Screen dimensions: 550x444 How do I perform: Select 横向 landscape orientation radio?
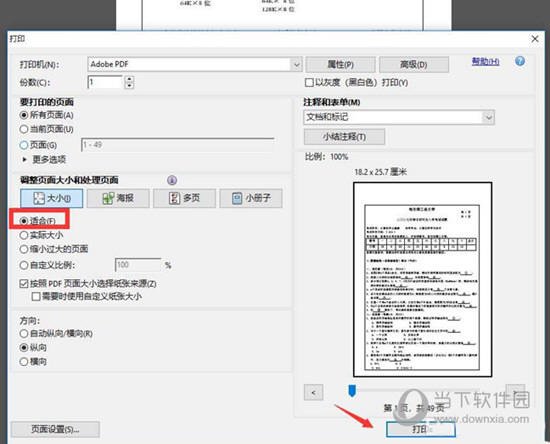(24, 361)
